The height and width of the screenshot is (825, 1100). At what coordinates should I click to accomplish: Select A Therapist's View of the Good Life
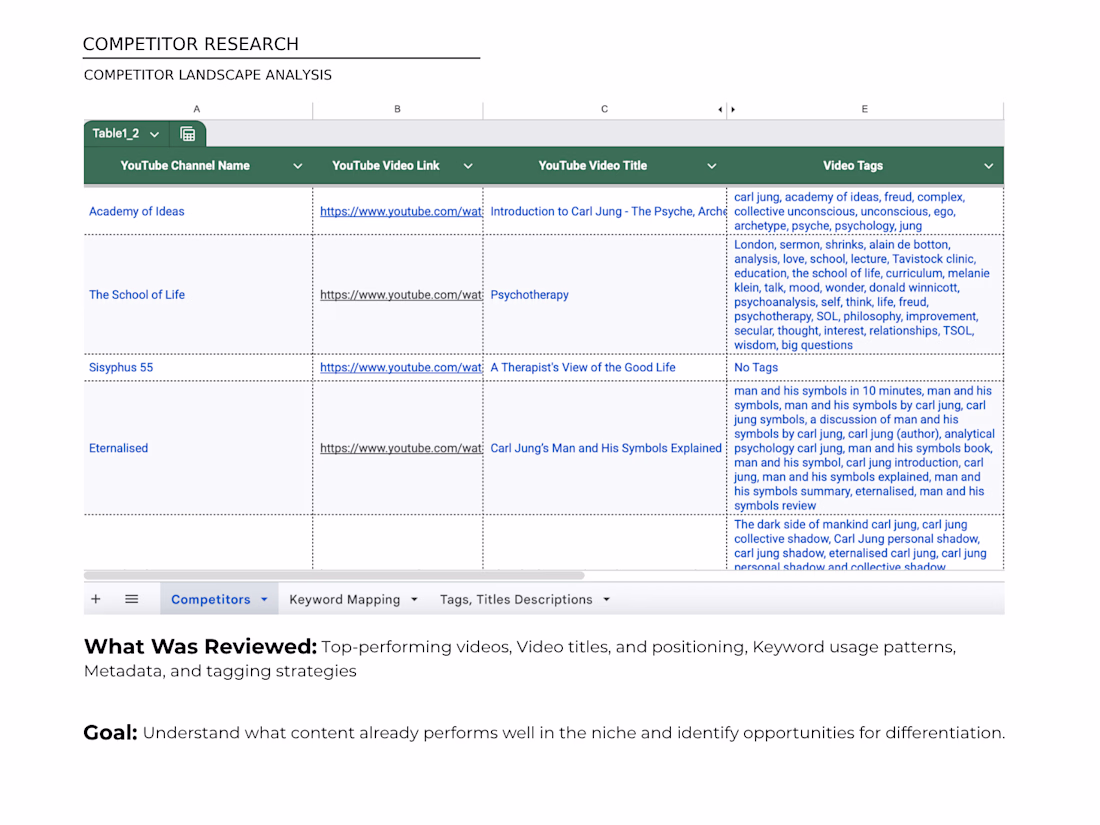pyautogui.click(x=605, y=368)
